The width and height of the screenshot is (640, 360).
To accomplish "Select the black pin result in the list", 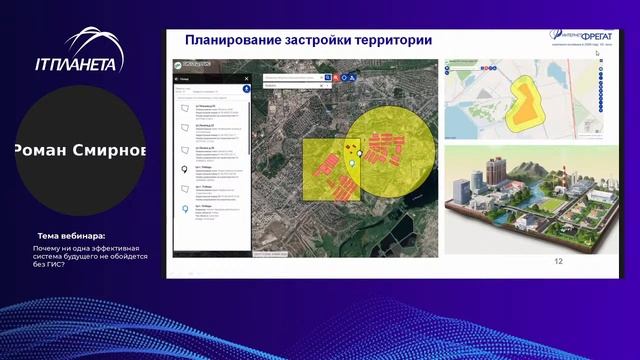I will 212,173.
